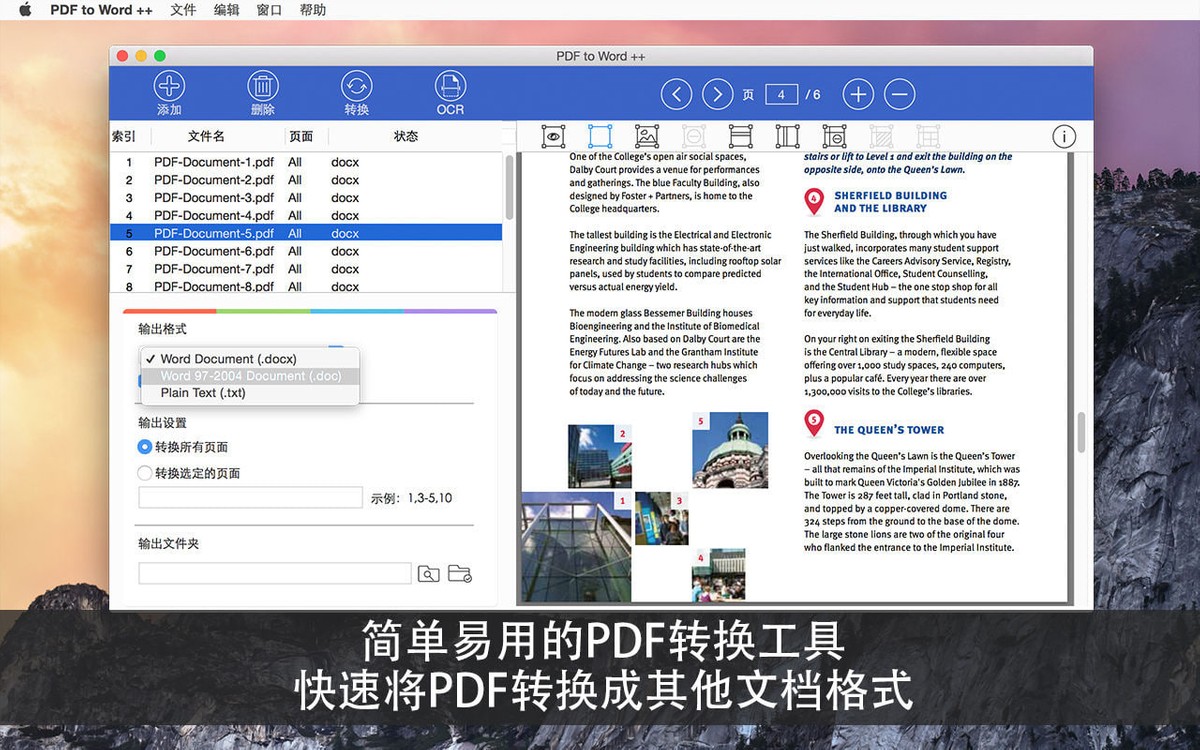Select the blue rectangle region tool
This screenshot has height=750, width=1200.
tap(600, 136)
